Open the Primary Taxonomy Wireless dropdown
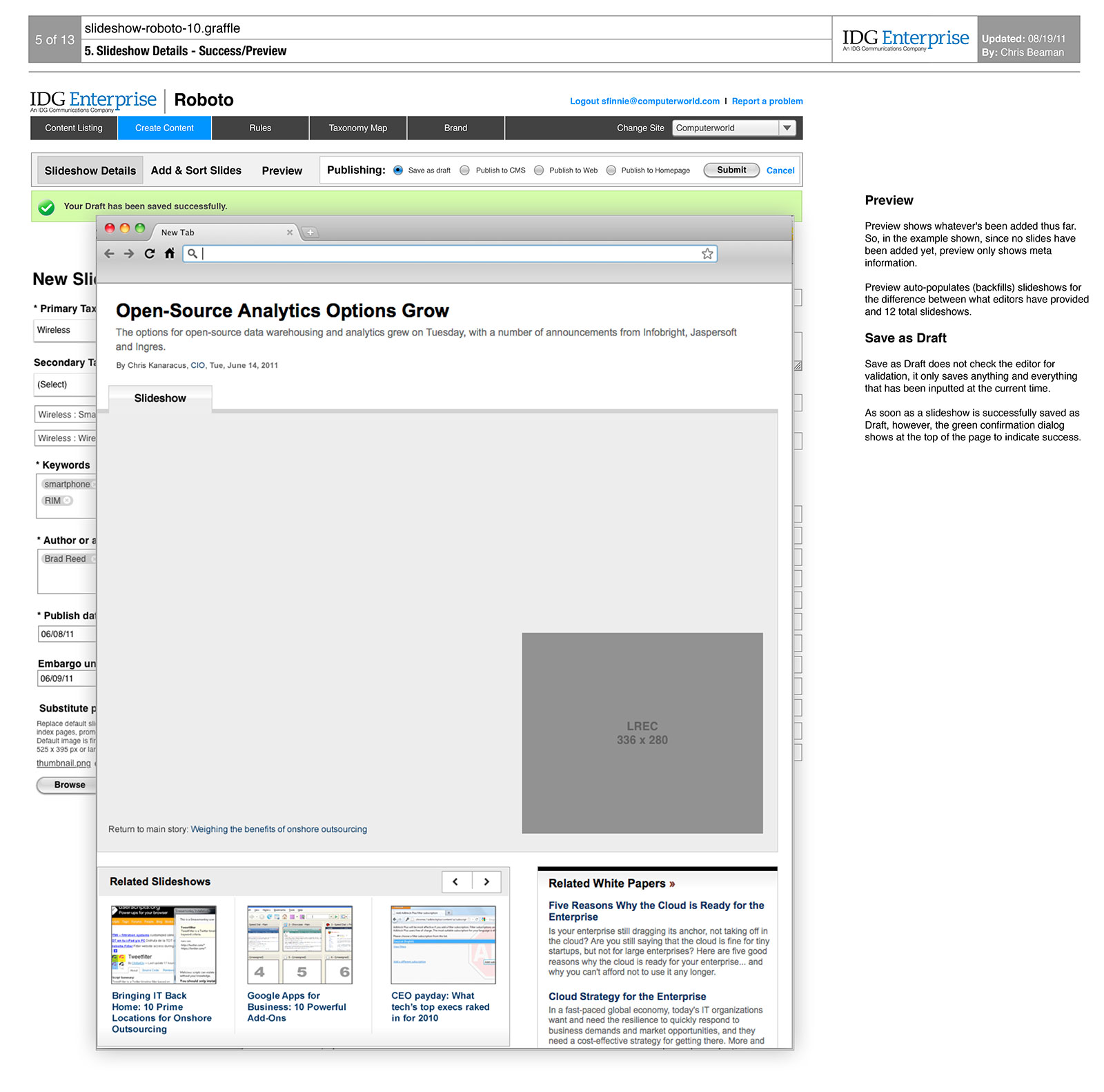The height and width of the screenshot is (1092, 1104). tap(65, 330)
